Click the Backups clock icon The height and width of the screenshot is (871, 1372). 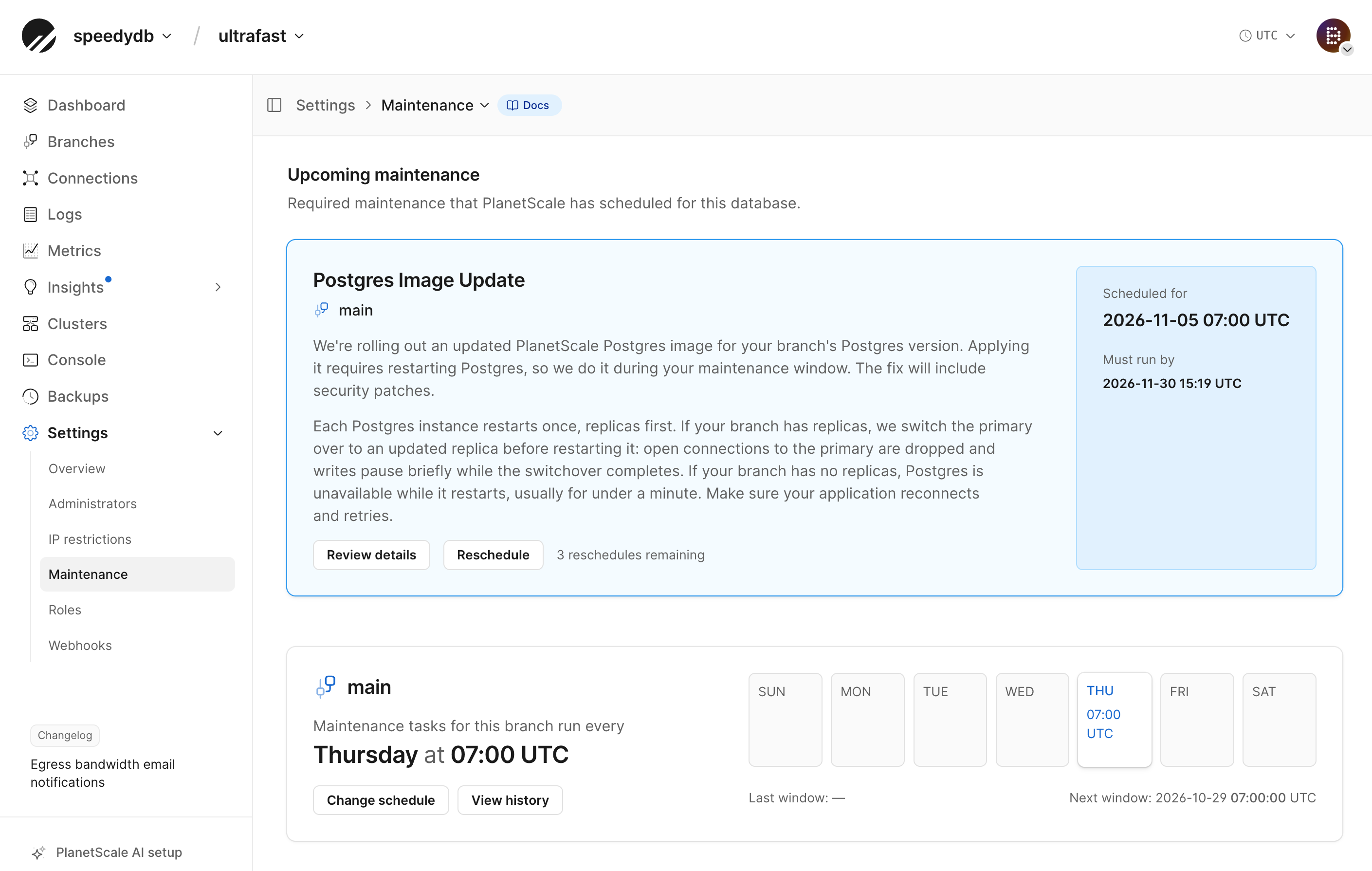coord(30,396)
